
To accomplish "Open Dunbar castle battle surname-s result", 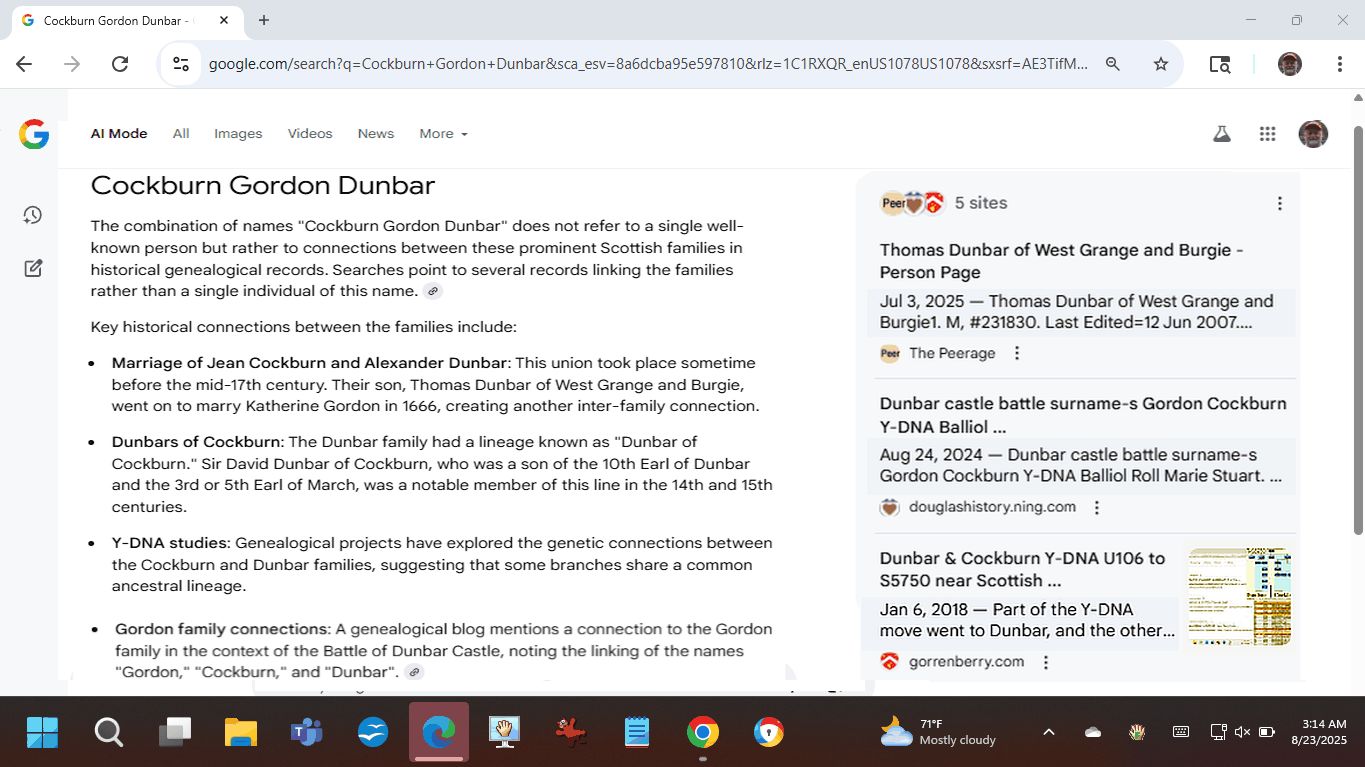I will tap(1082, 415).
